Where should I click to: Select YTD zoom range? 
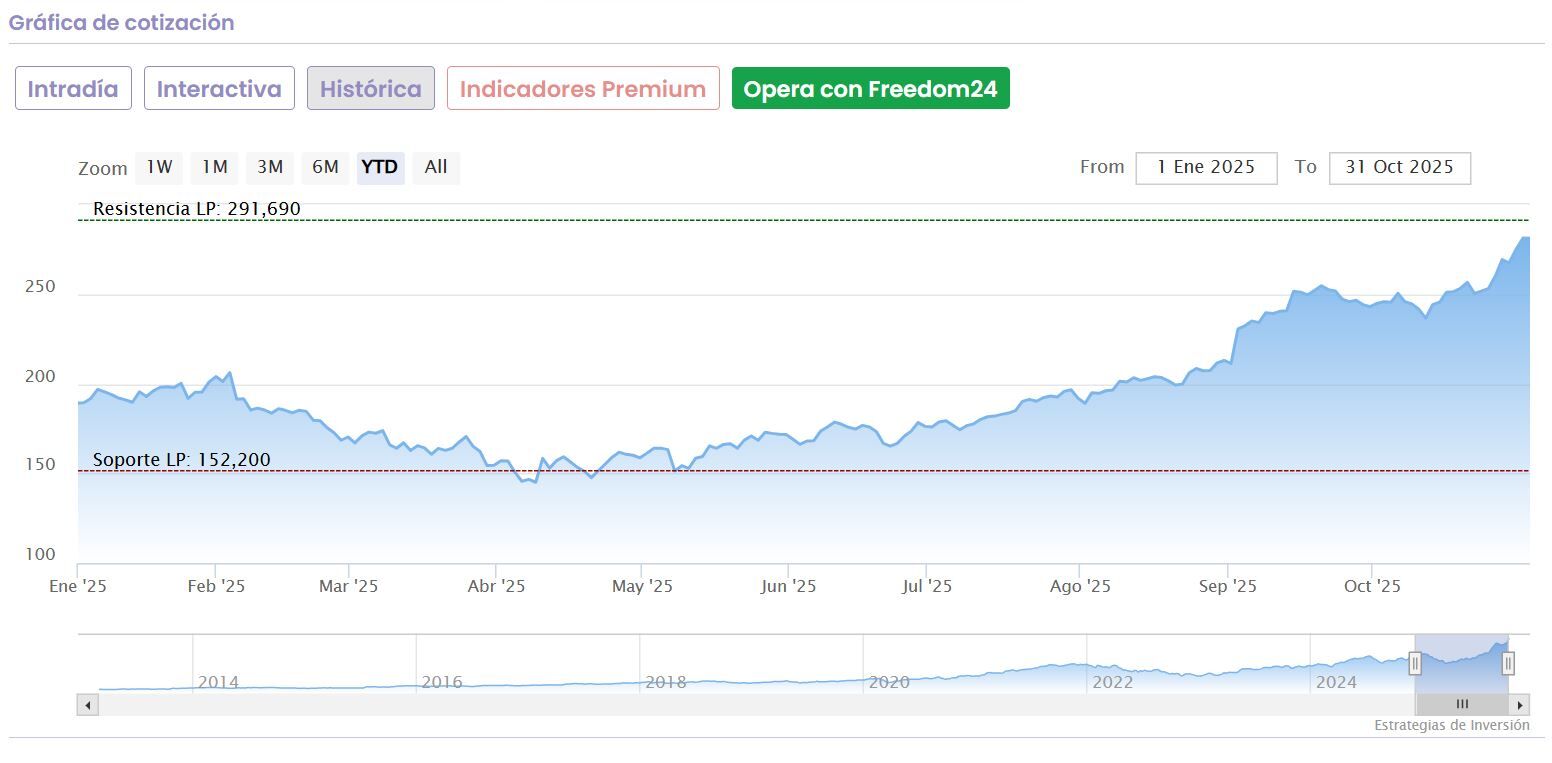click(x=380, y=167)
